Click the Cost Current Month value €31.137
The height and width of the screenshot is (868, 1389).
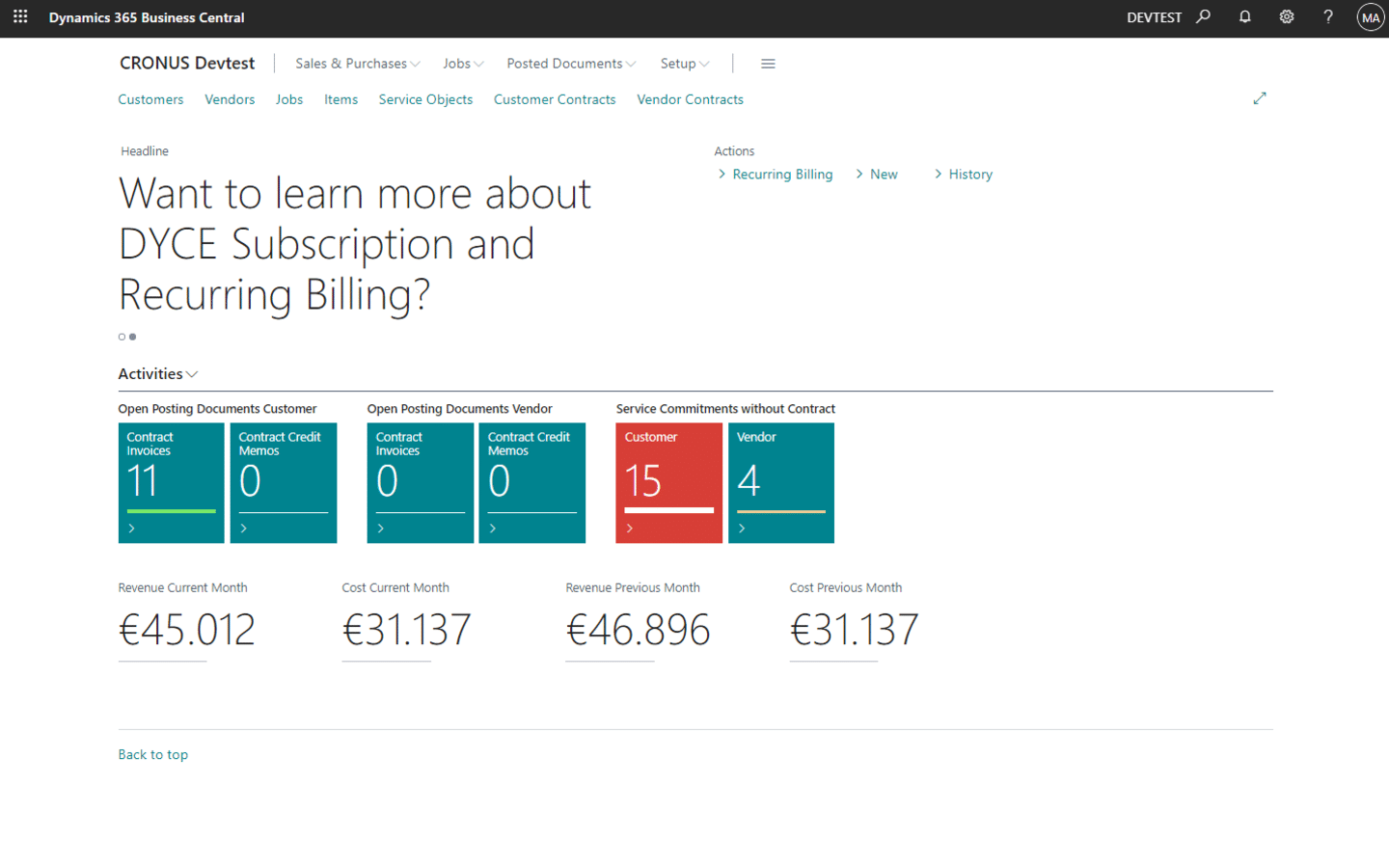pos(406,630)
